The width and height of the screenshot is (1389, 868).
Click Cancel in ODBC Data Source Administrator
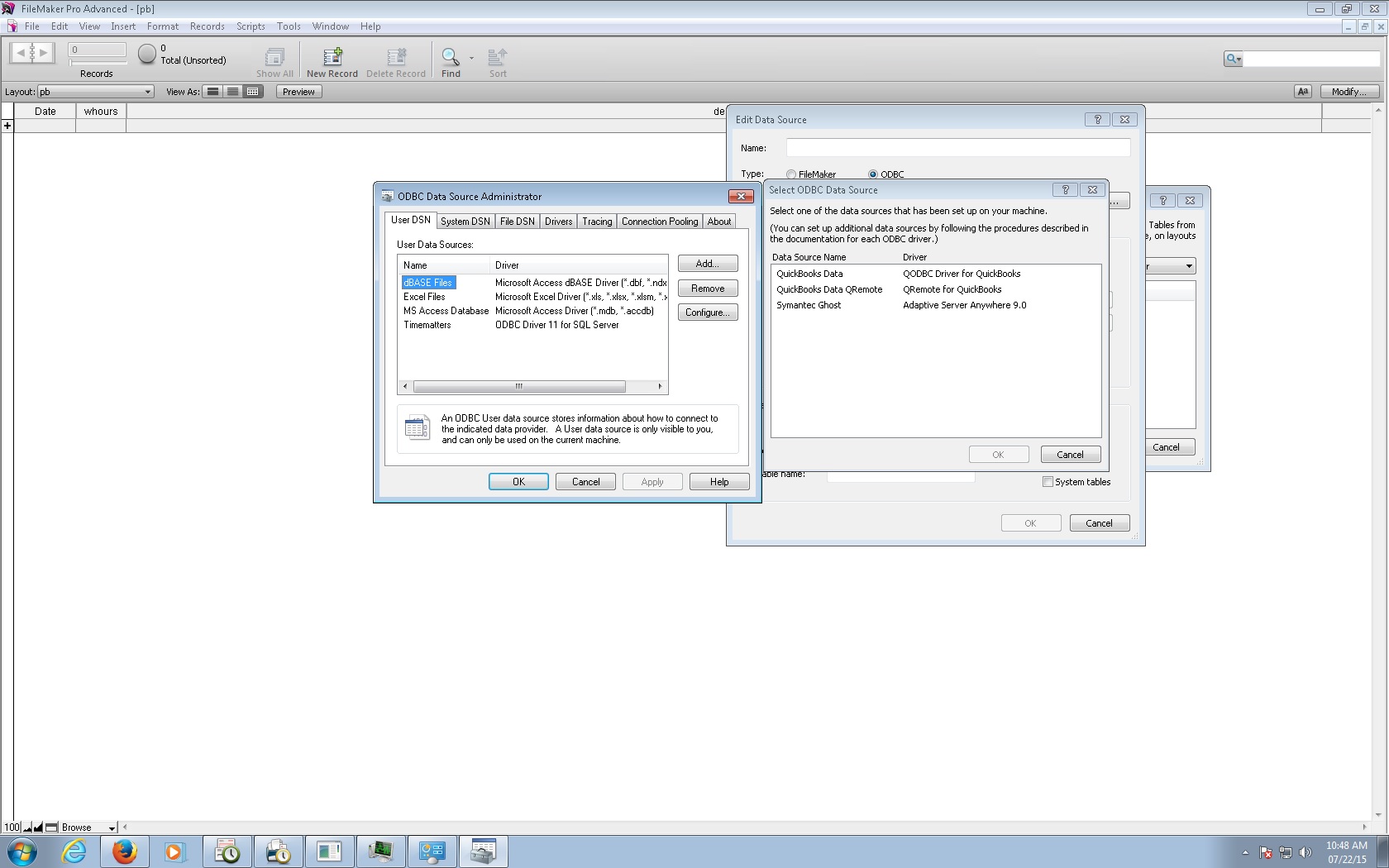tap(585, 482)
